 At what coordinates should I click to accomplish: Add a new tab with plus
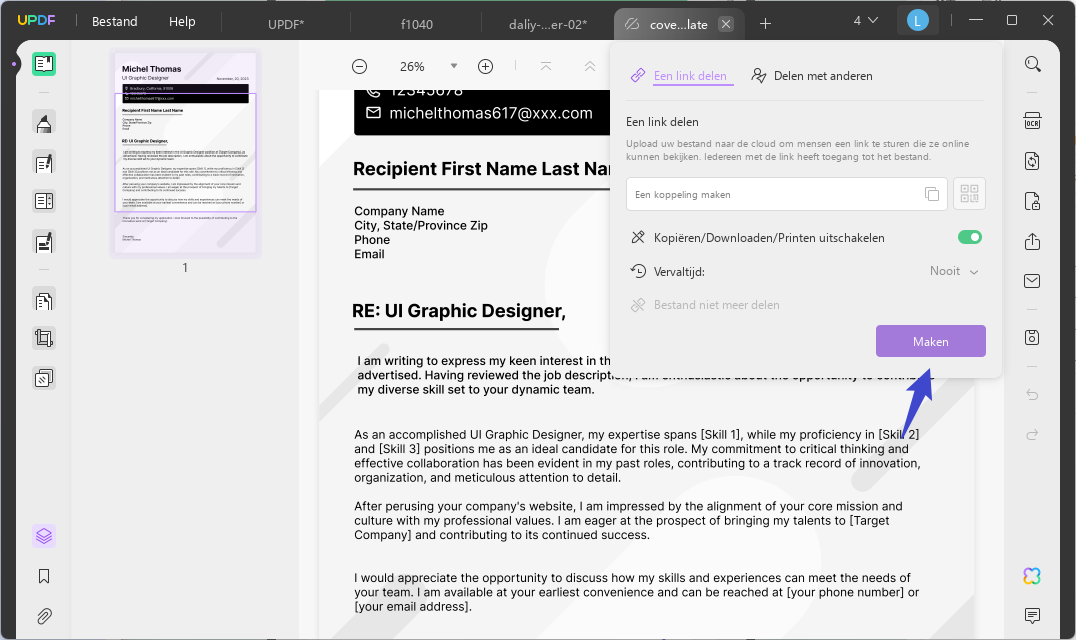click(765, 24)
